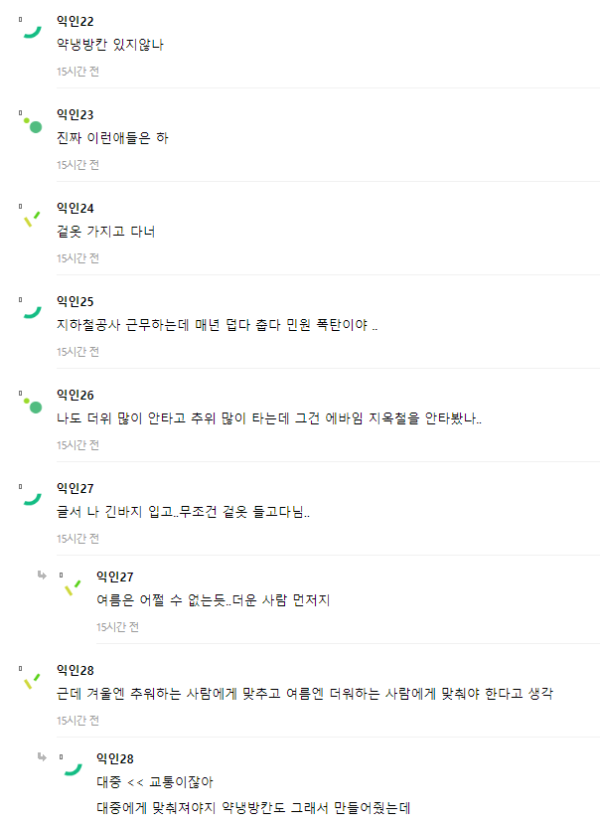This screenshot has height=825, width=600.
Task: Click timestamp under 익인27's reply comment
Action: click(x=117, y=627)
